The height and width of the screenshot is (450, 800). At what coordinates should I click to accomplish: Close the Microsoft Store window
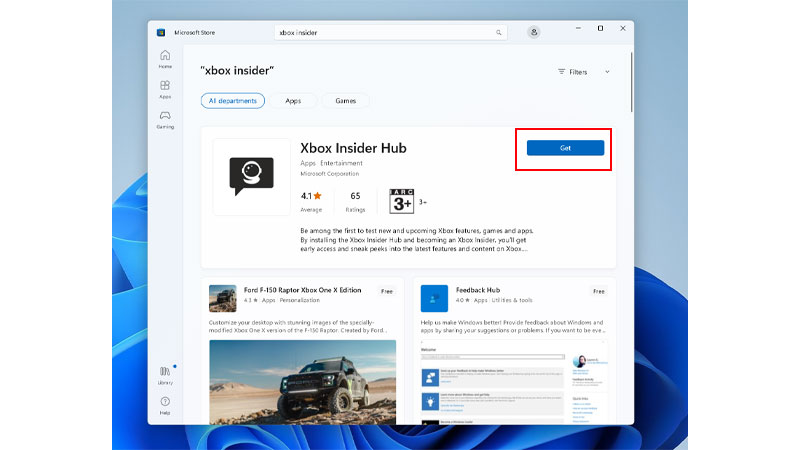[623, 29]
